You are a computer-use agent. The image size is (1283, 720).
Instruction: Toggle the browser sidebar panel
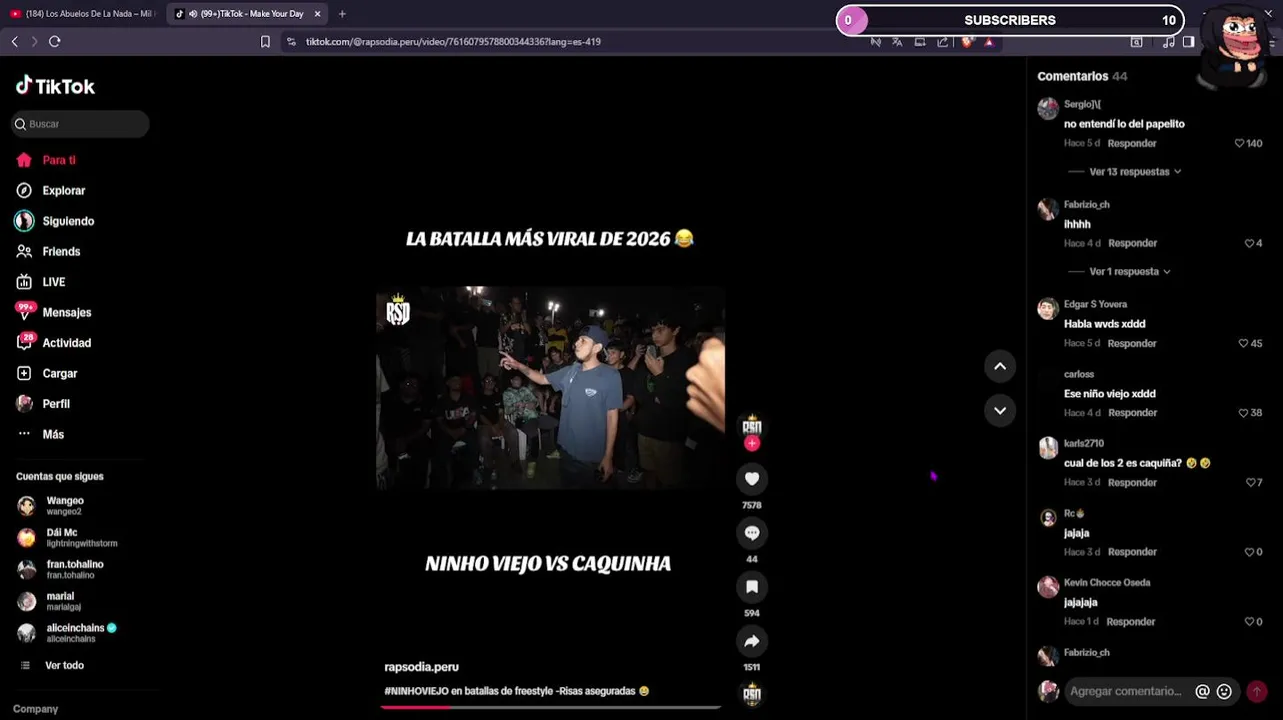click(x=1188, y=41)
